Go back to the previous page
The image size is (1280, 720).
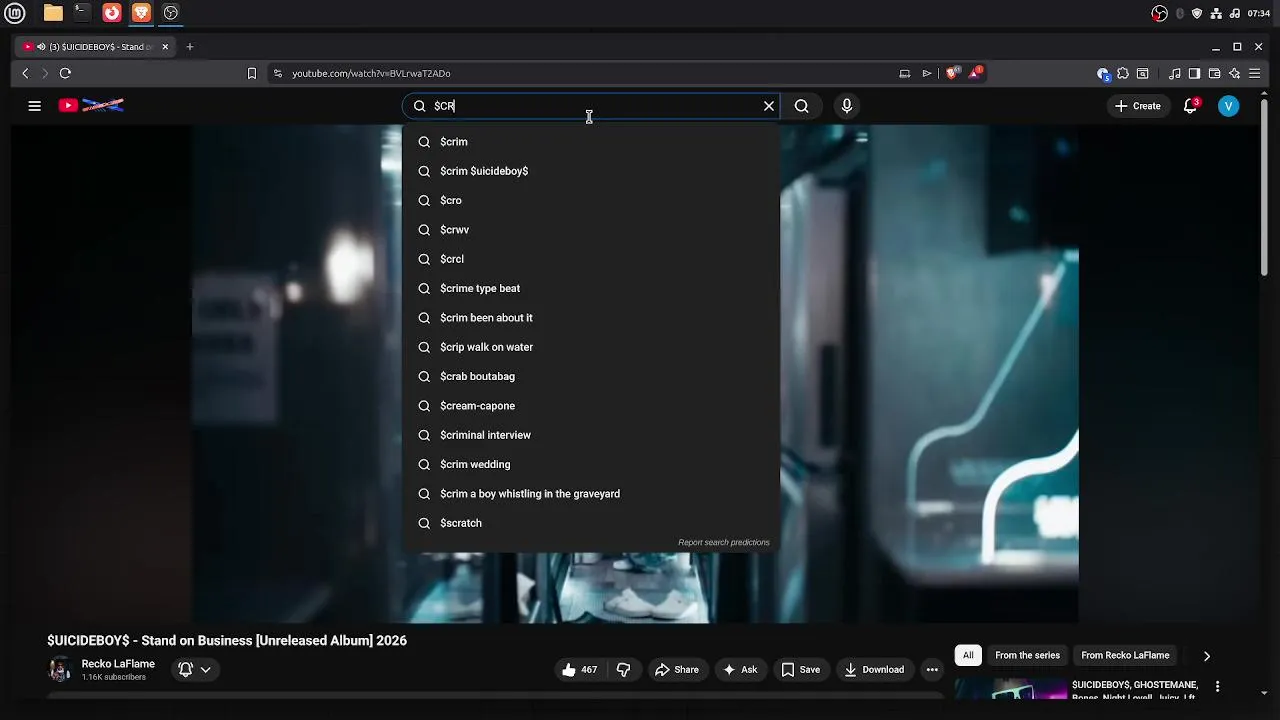tap(25, 73)
